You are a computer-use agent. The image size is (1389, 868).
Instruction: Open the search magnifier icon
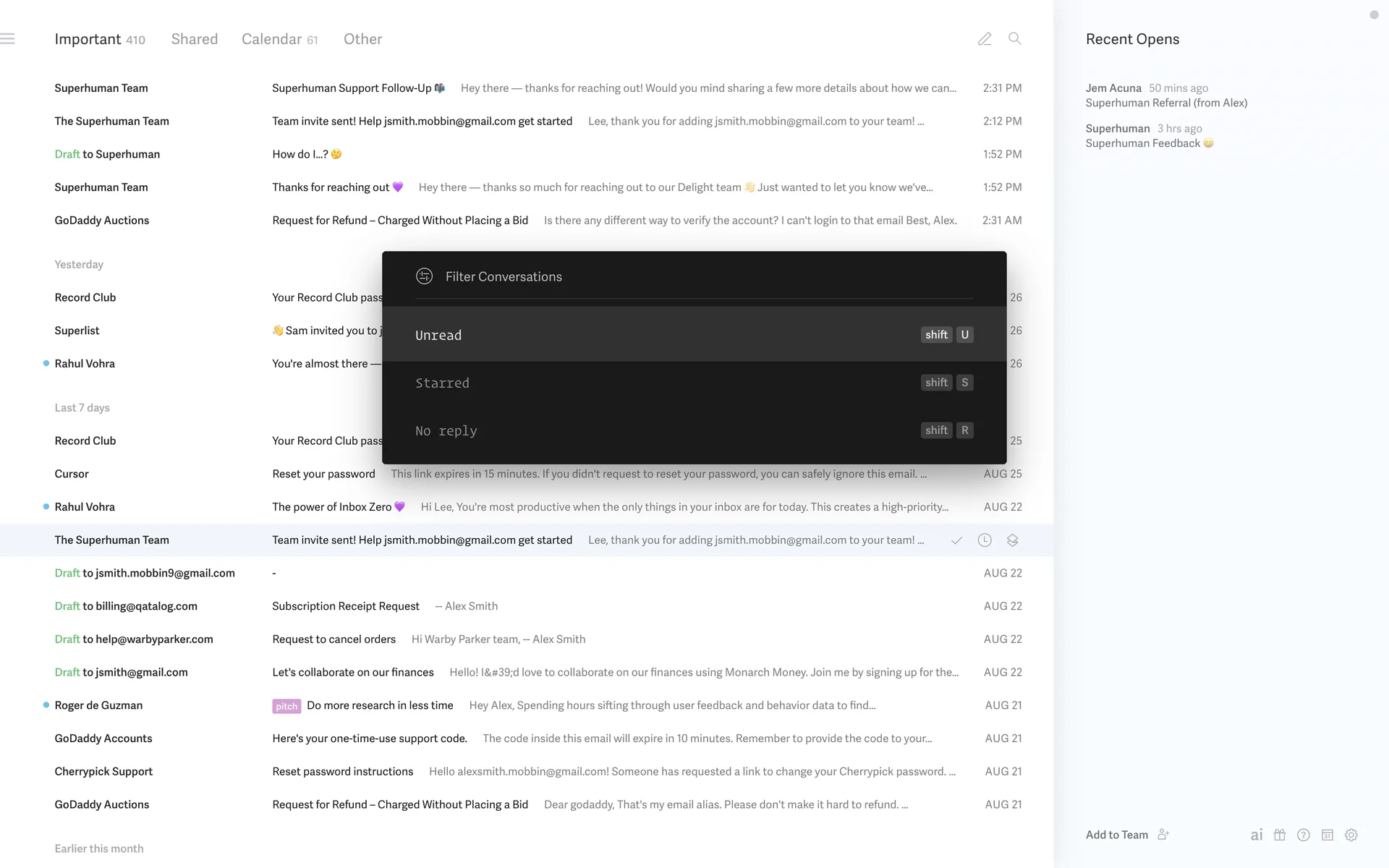1015,39
